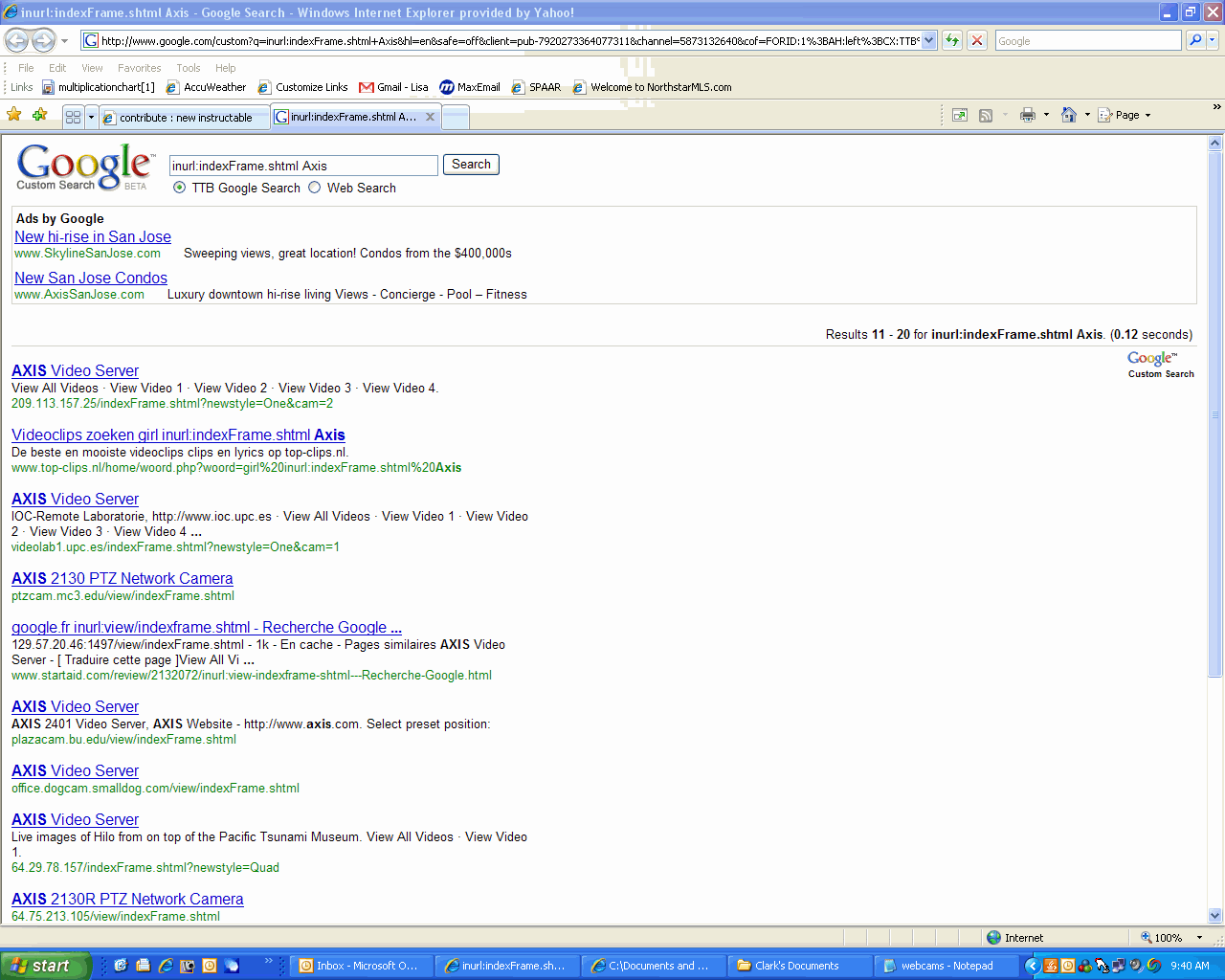Select the Web Search radio button
1225x980 pixels.
pos(315,188)
